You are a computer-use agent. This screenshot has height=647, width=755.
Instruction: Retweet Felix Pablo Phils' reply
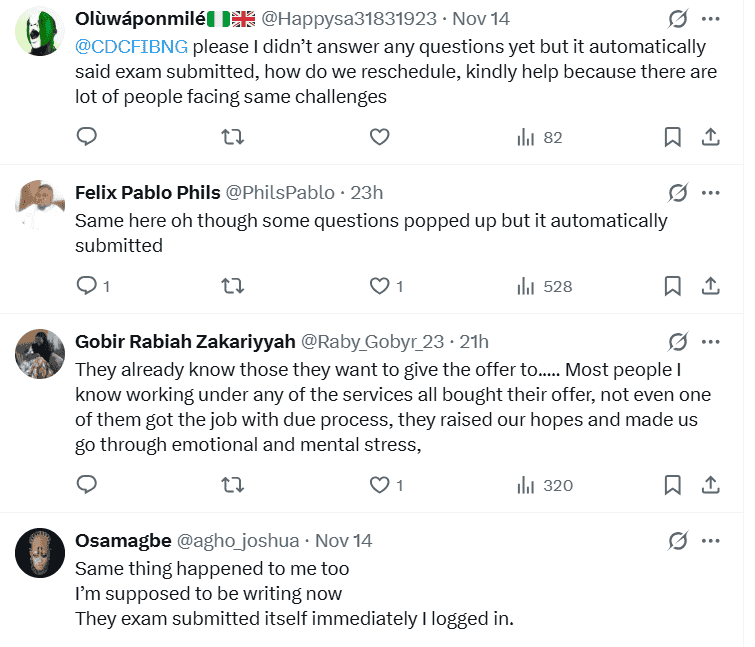(x=232, y=286)
